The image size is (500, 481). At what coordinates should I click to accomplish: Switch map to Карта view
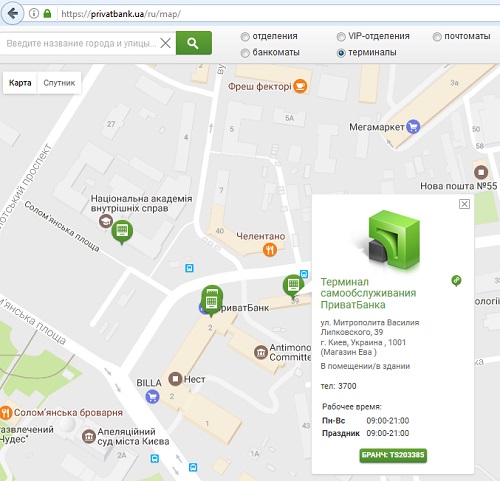[20, 83]
